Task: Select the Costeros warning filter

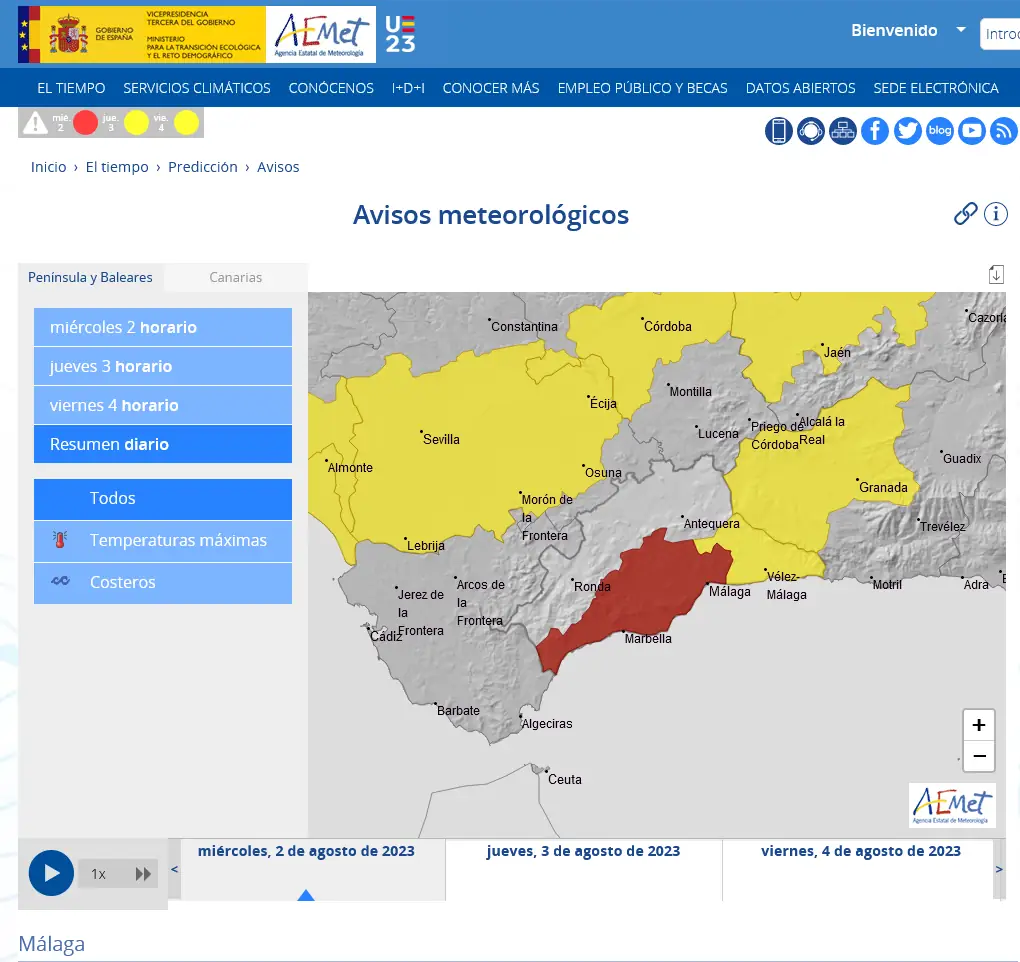Action: pos(163,583)
